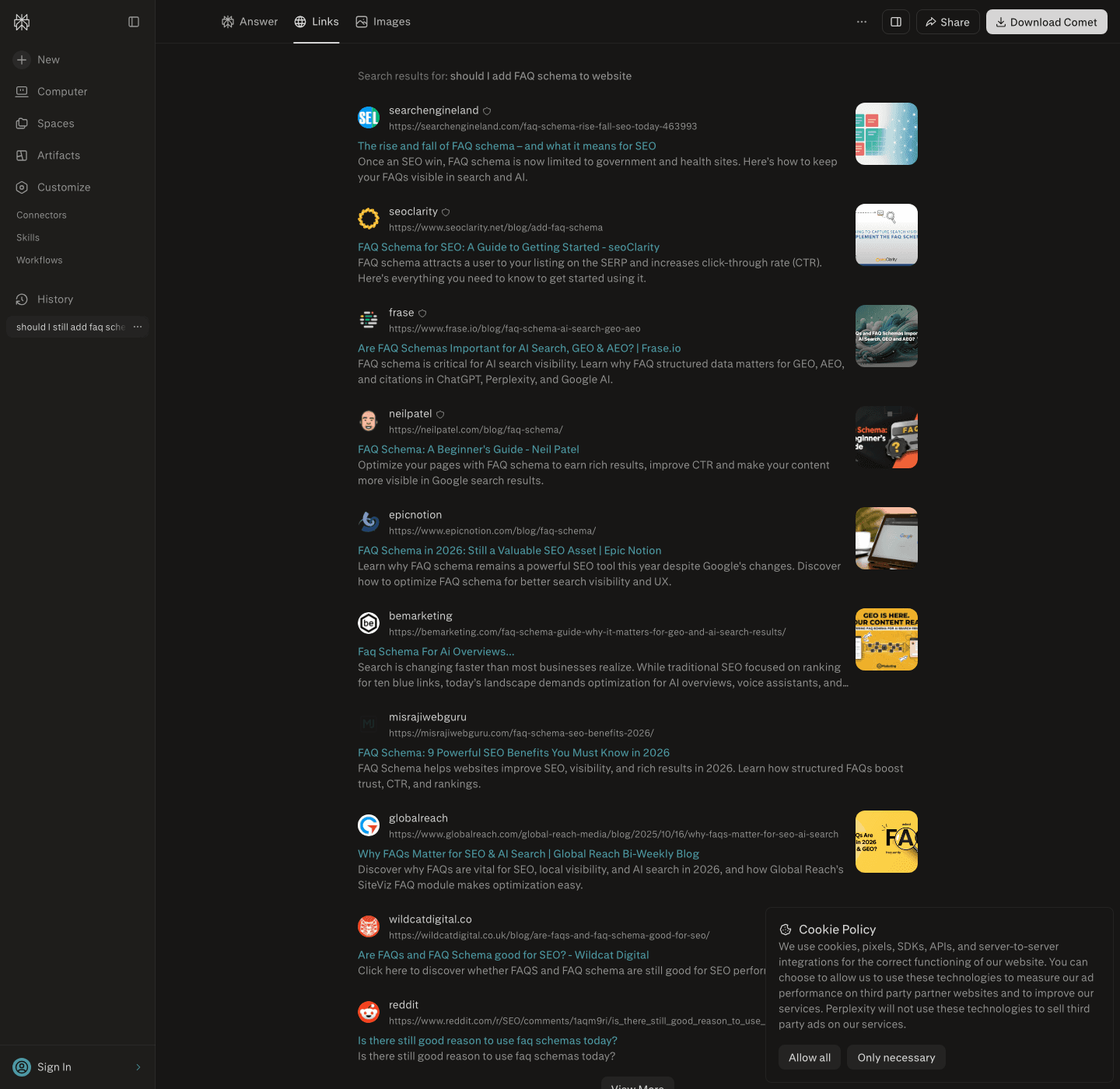Click the Sign In avatar icon
Viewport: 1120px width, 1089px height.
[22, 1067]
